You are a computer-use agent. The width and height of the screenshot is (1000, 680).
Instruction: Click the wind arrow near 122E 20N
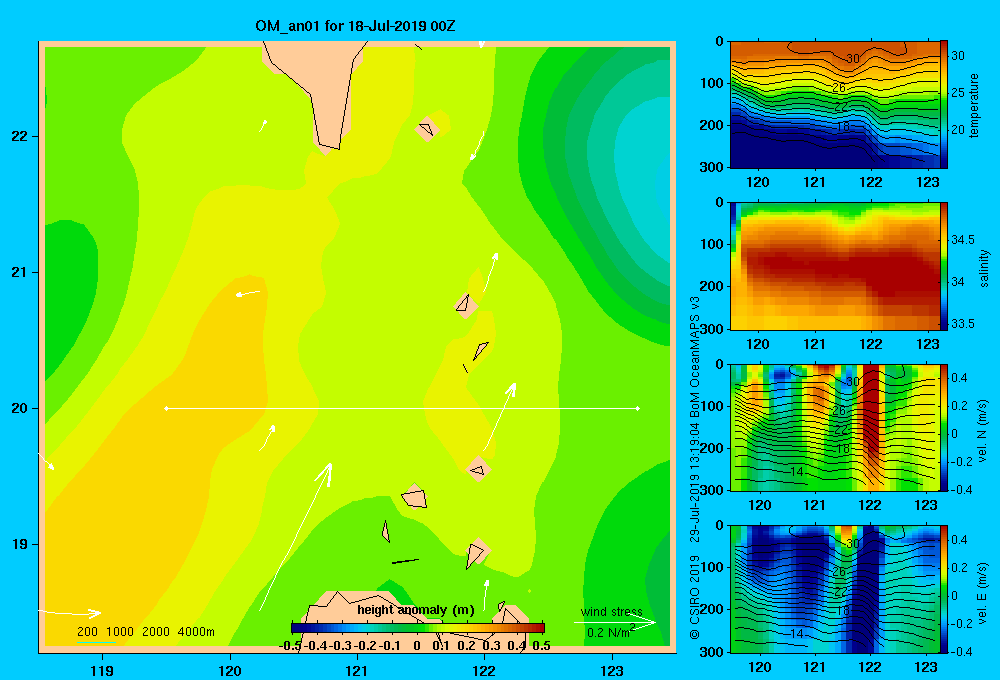[499, 417]
